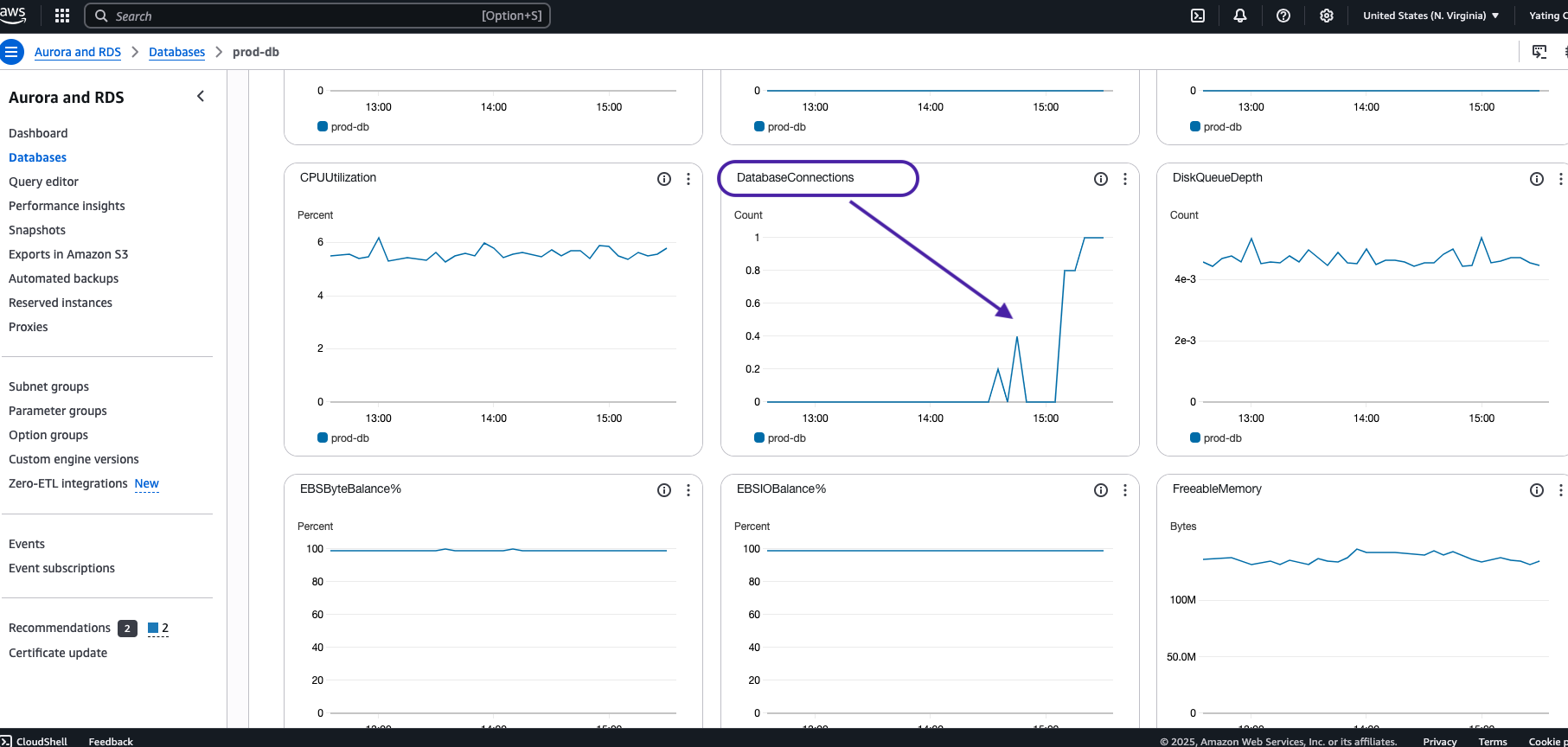The width and height of the screenshot is (1568, 747).
Task: Click the EBSIOBalance% chart title
Action: click(x=782, y=488)
